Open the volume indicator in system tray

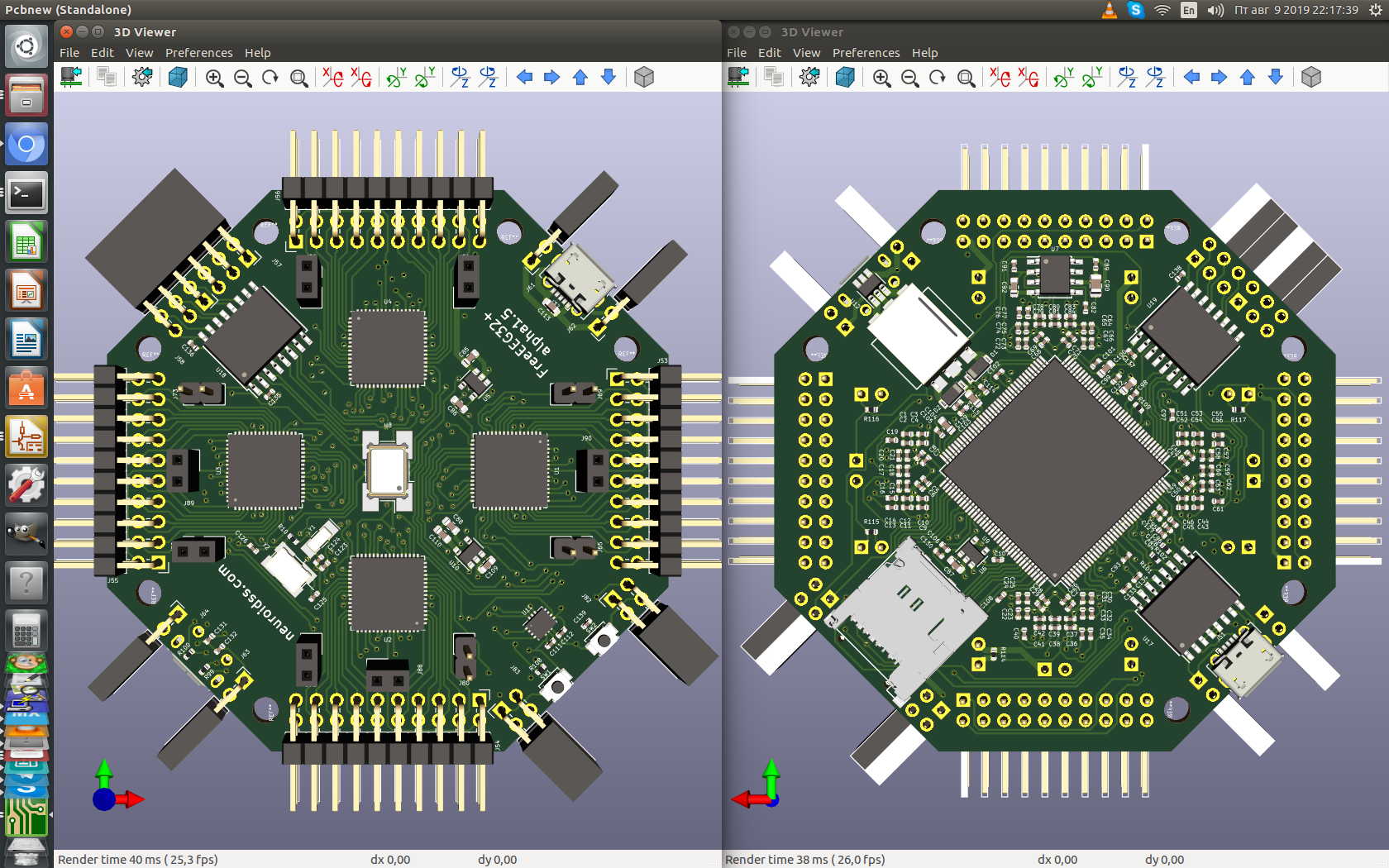click(x=1215, y=10)
